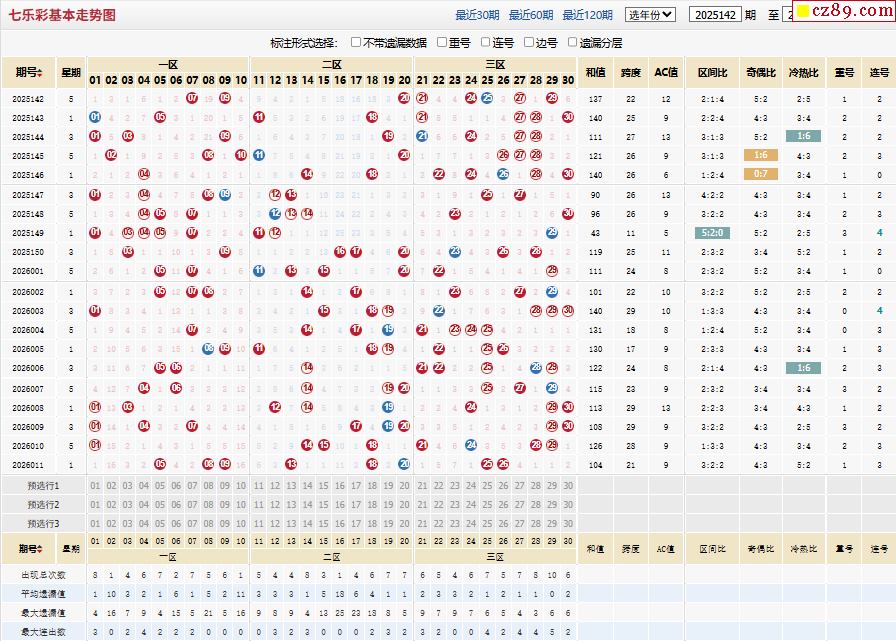This screenshot has height=641, width=896.
Task: Select number 15 in 预选行1
Action: click(323, 485)
